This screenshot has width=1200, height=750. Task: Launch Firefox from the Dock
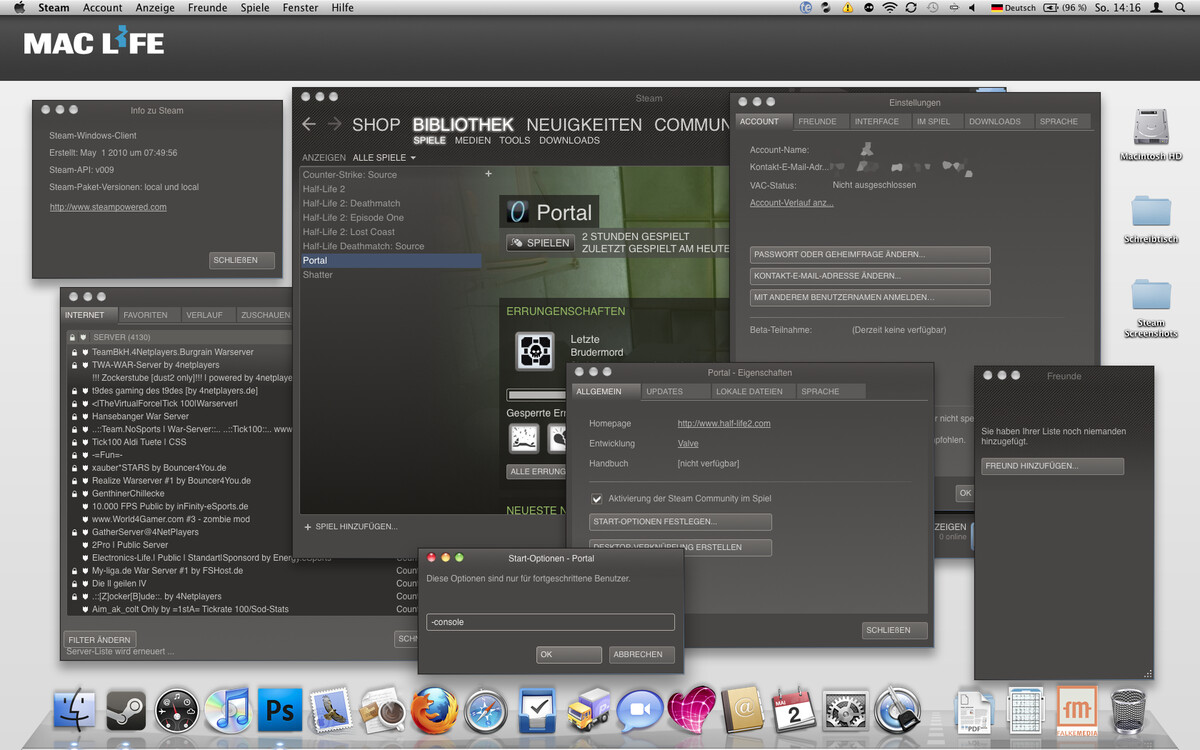[x=435, y=710]
